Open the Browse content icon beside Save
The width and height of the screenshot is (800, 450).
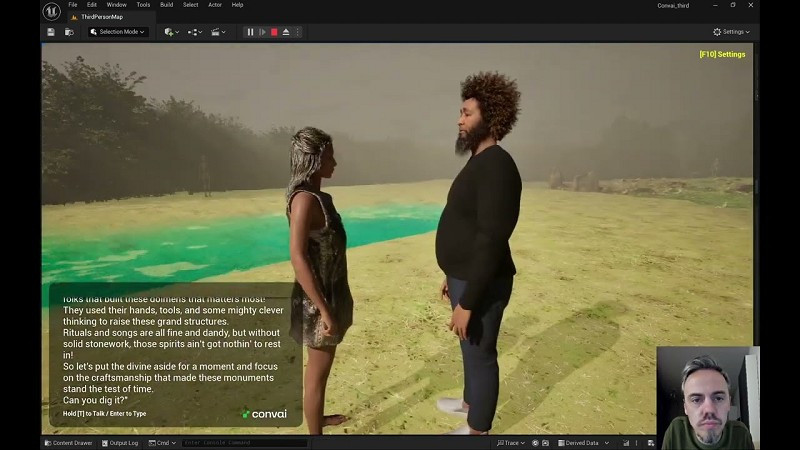(x=69, y=32)
